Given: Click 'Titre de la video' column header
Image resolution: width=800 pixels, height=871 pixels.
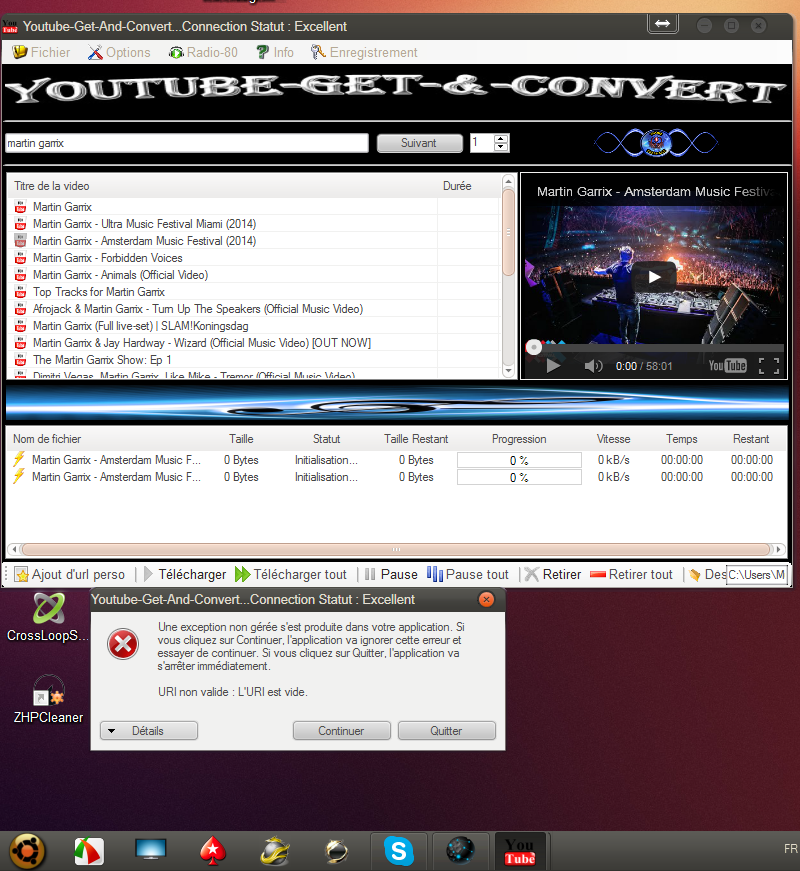Looking at the screenshot, I should (222, 186).
